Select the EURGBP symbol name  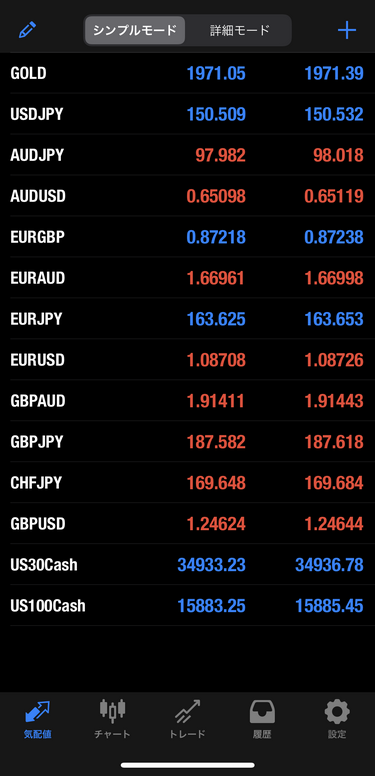[x=37, y=237]
